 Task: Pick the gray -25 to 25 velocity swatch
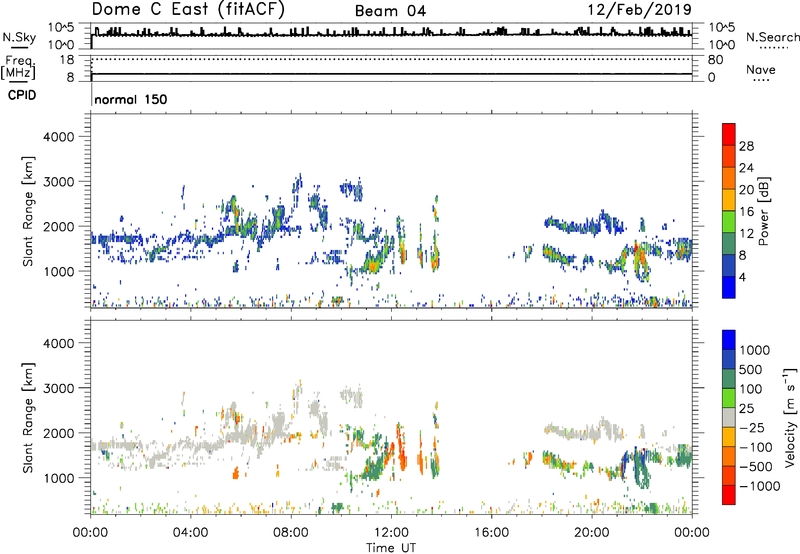729,417
